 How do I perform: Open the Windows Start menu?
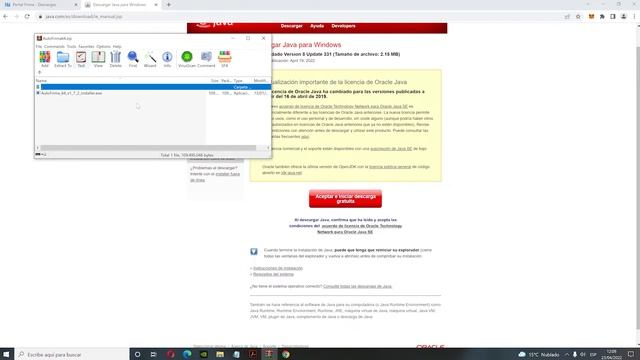(6, 354)
